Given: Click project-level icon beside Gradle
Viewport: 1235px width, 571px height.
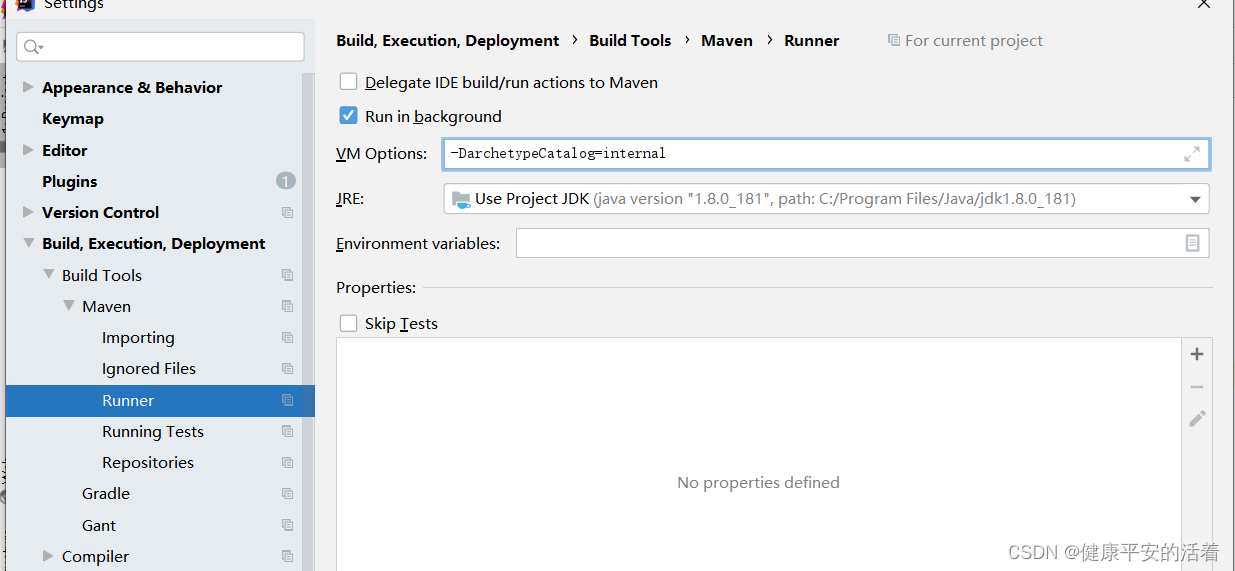Looking at the screenshot, I should coord(288,494).
